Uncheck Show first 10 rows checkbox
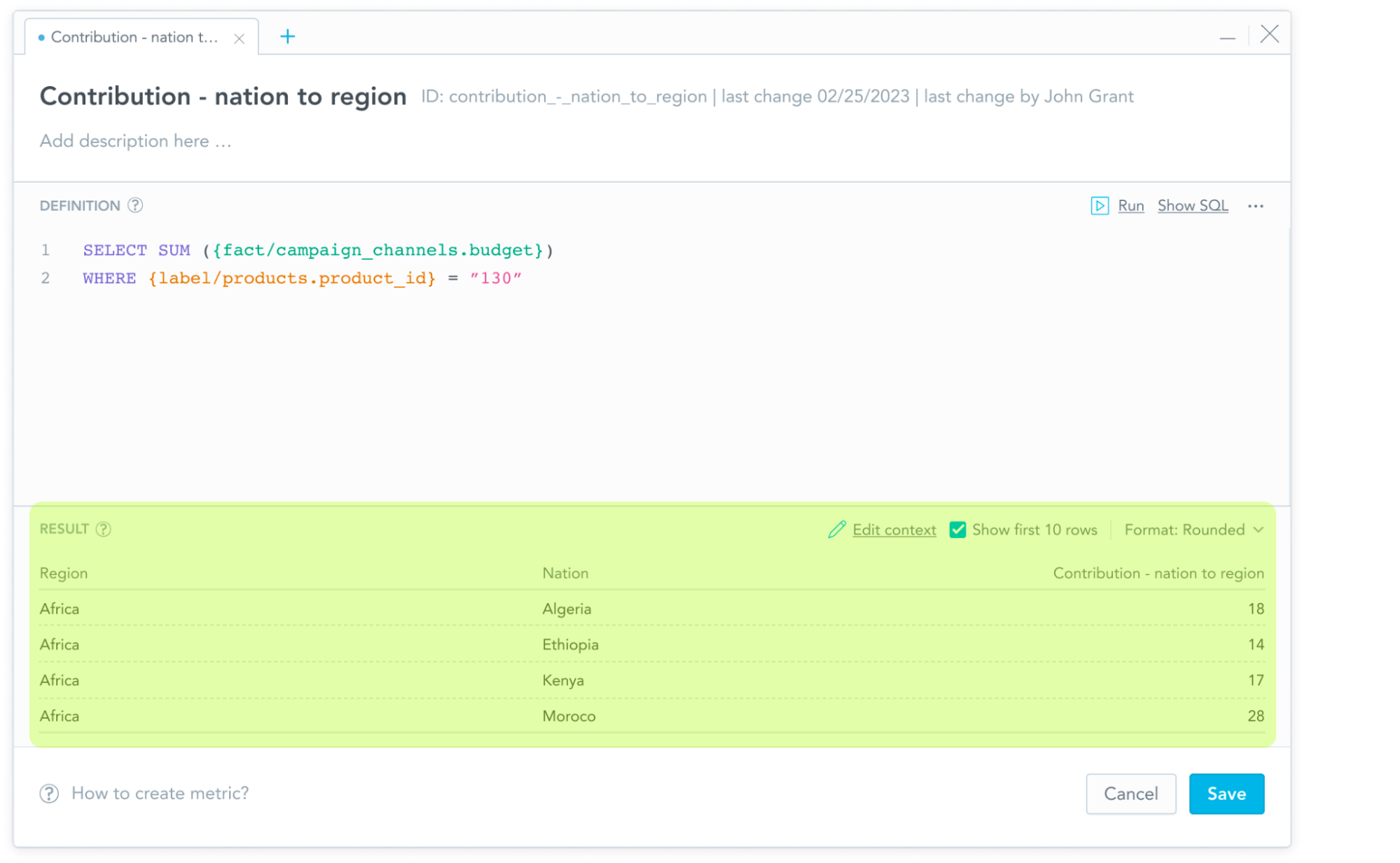 957,530
